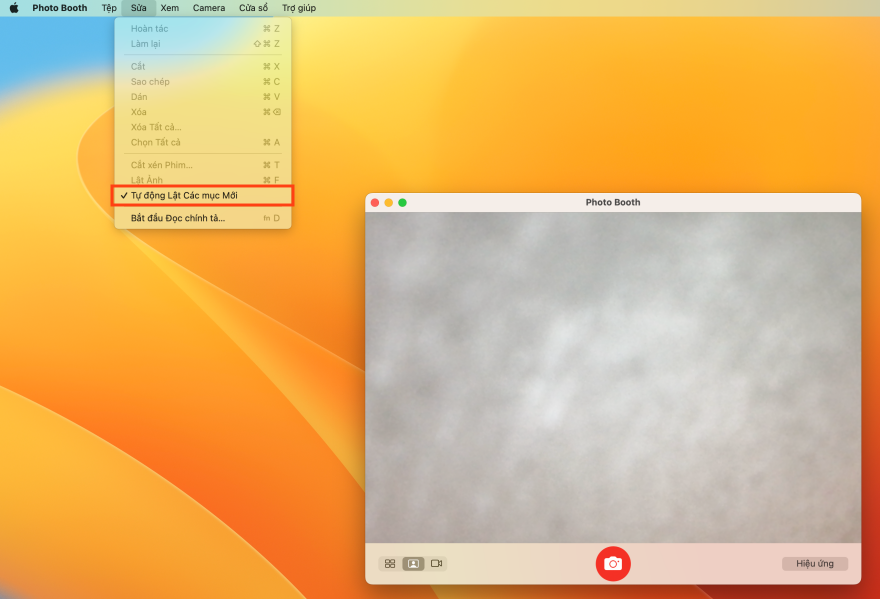This screenshot has height=599, width=880.
Task: Open the Cửa sổ menu
Action: pyautogui.click(x=253, y=8)
